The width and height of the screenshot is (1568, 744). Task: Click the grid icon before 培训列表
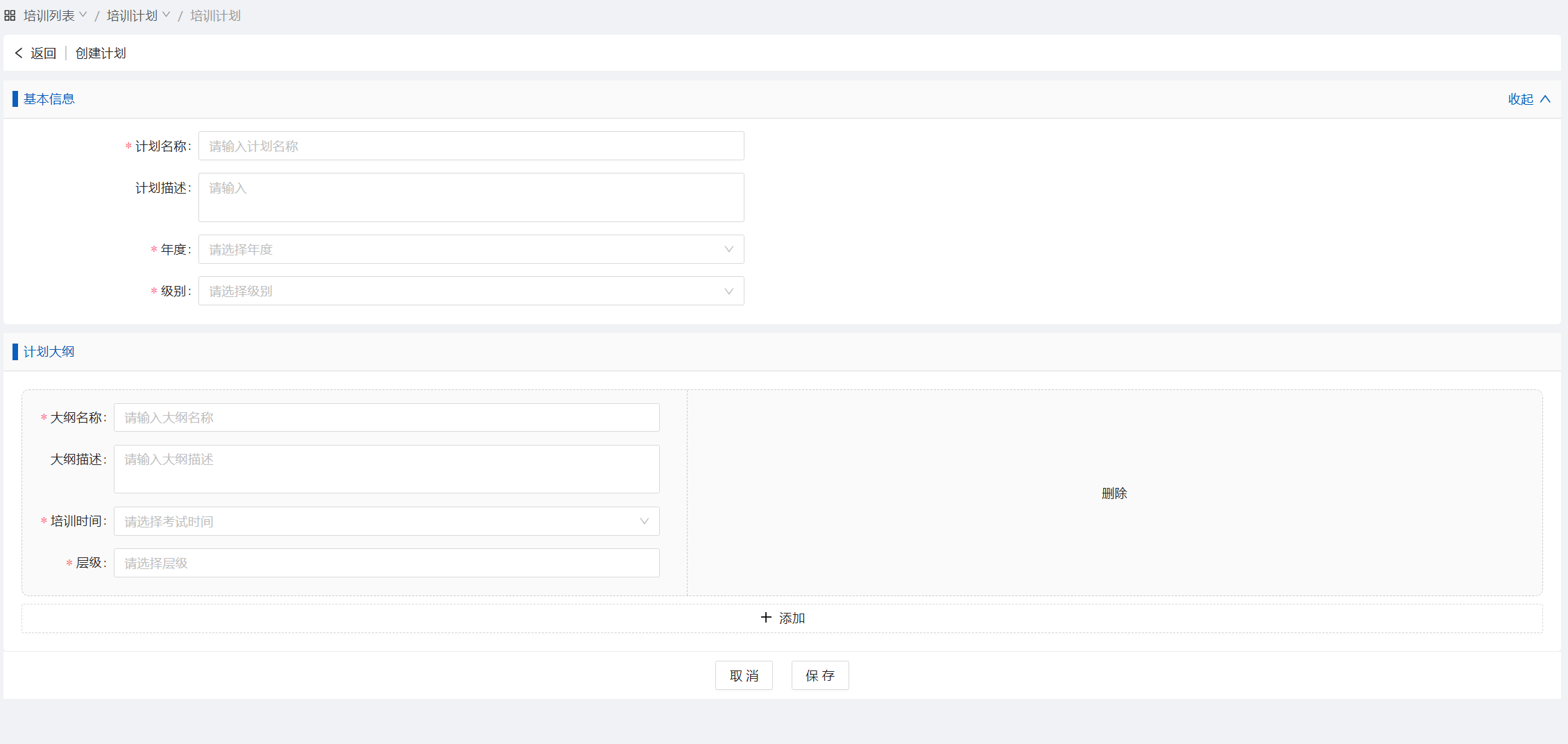10,15
